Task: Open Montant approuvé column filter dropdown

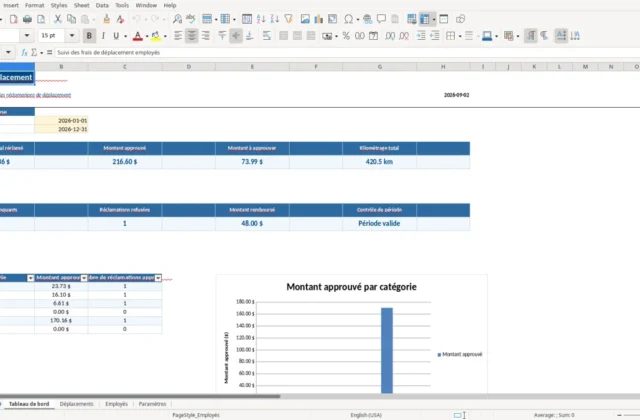Action: pyautogui.click(x=84, y=278)
